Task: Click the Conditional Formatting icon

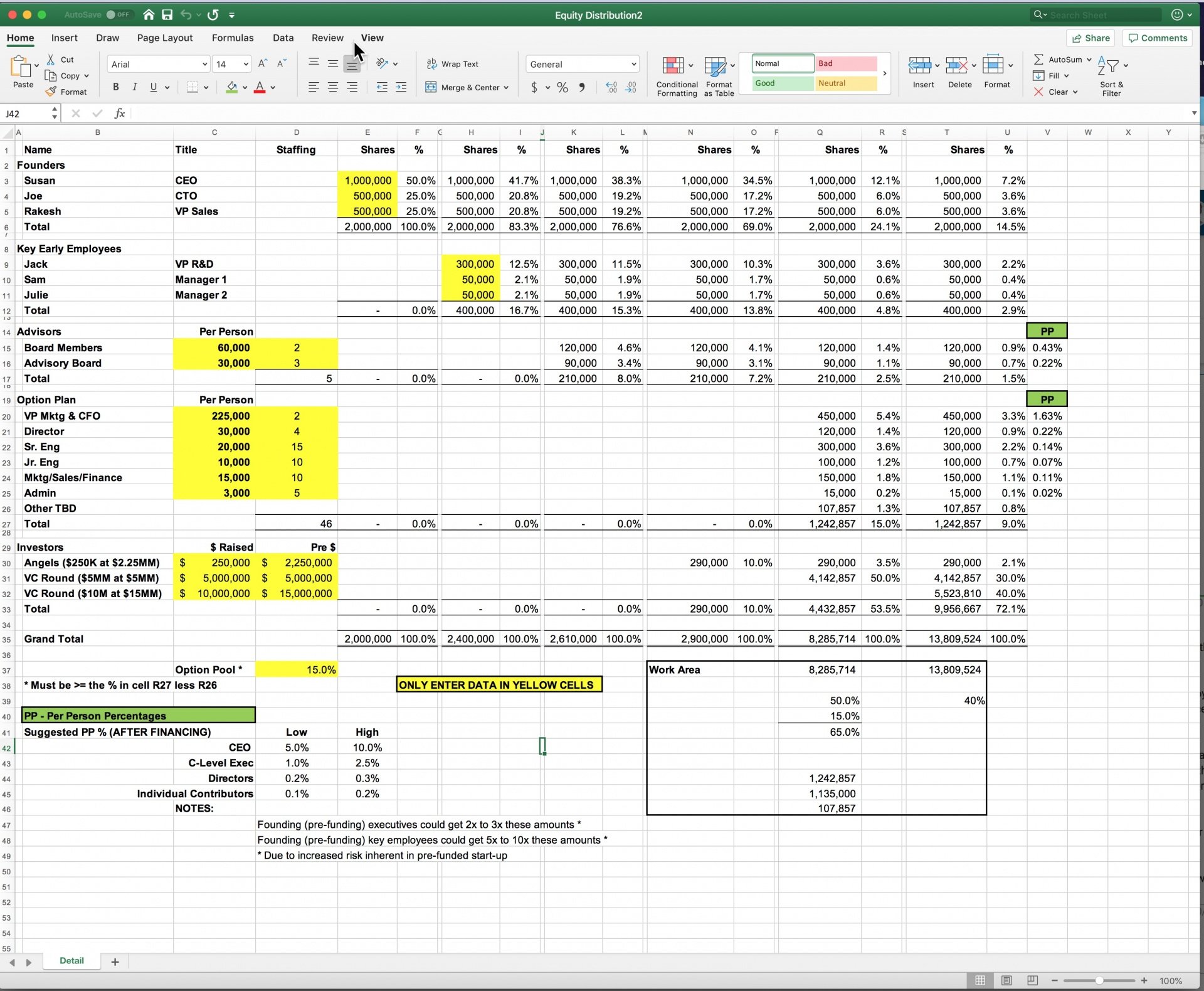Action: (x=672, y=65)
